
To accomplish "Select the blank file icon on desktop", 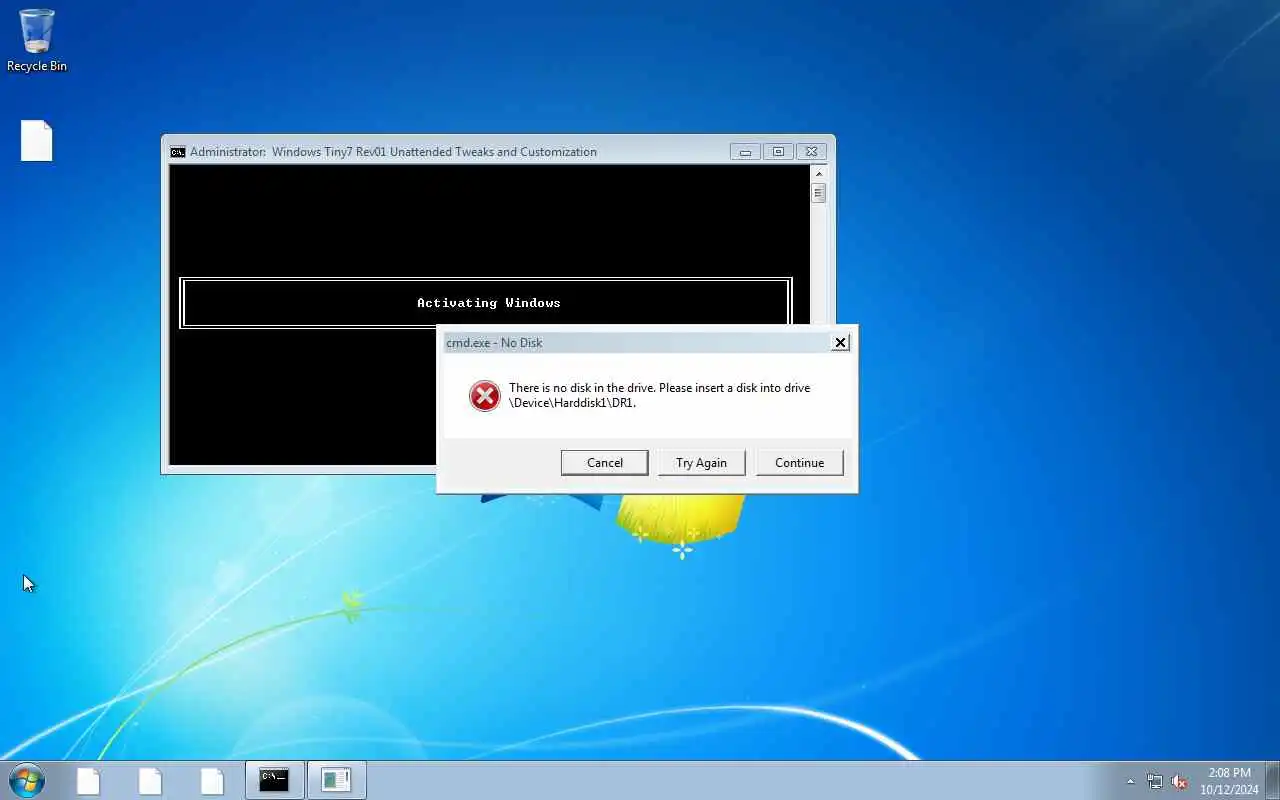I will 37,141.
